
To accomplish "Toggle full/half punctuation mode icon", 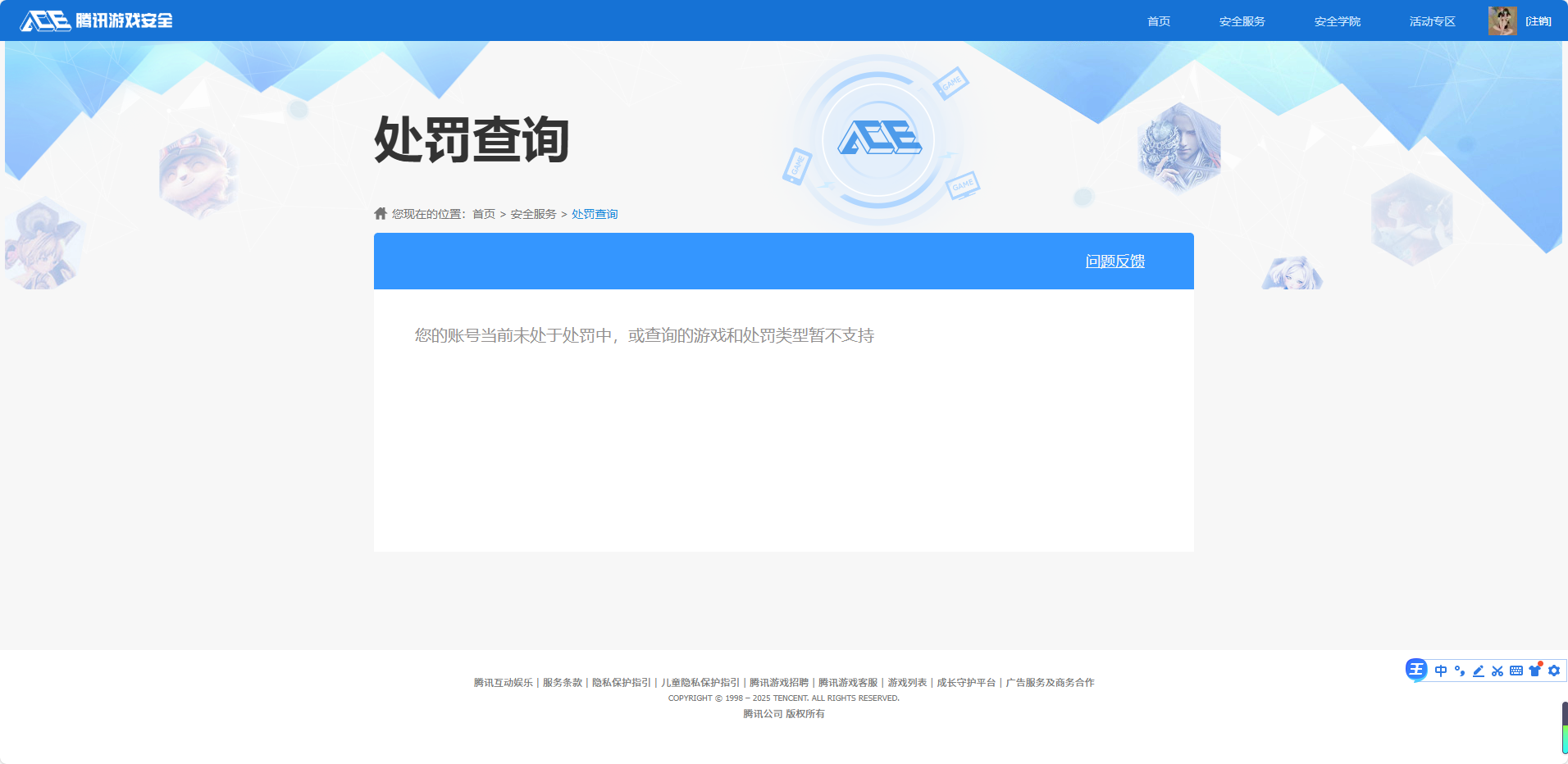I will click(x=1459, y=671).
